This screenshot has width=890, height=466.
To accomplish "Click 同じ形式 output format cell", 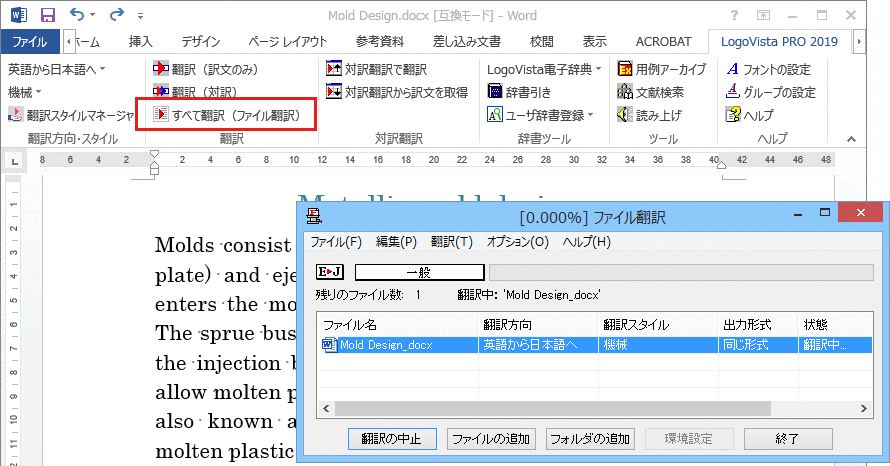I will pyautogui.click(x=758, y=345).
